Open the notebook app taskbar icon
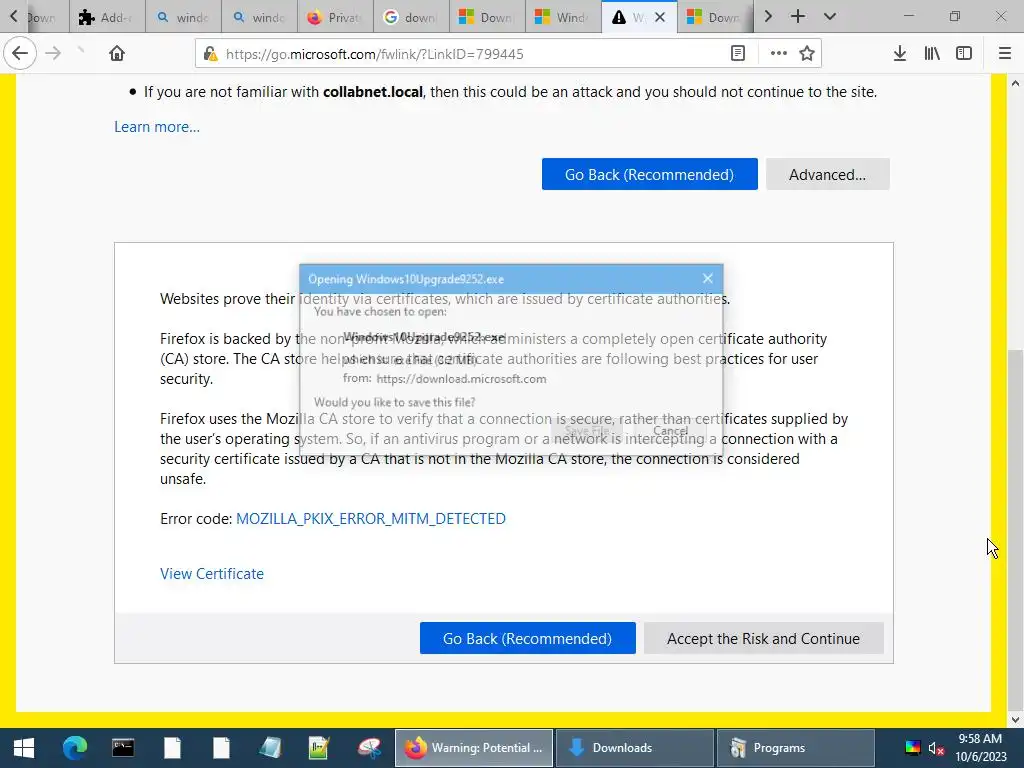The height and width of the screenshot is (768, 1024). coord(270,748)
